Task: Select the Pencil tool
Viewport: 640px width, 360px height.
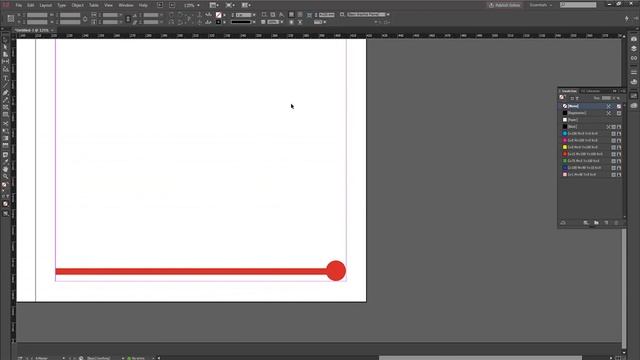Action: (5, 100)
